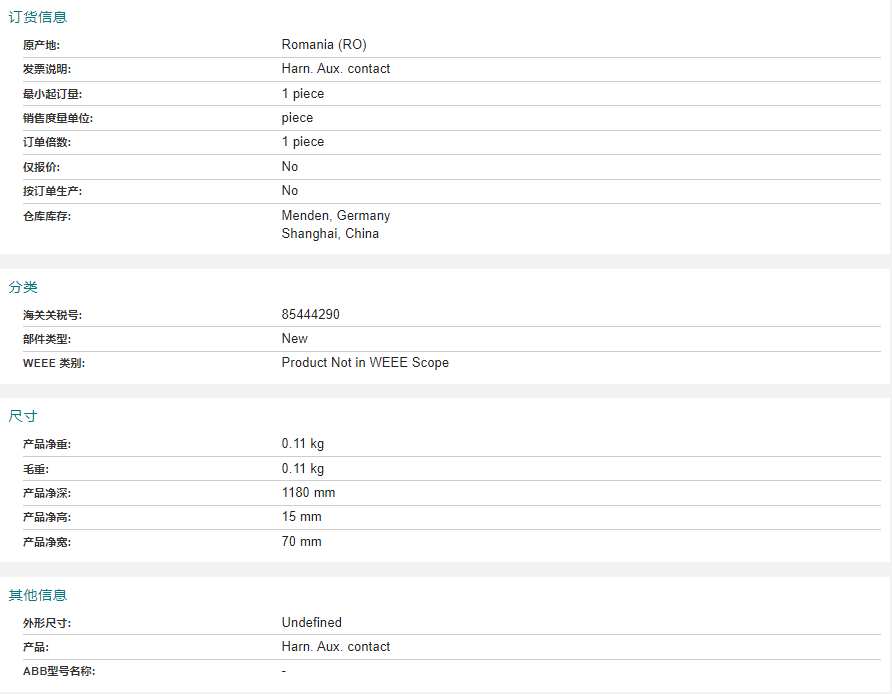Image resolution: width=892 pixels, height=694 pixels.
Task: Click the 最小起订量 label
Action: click(x=52, y=94)
